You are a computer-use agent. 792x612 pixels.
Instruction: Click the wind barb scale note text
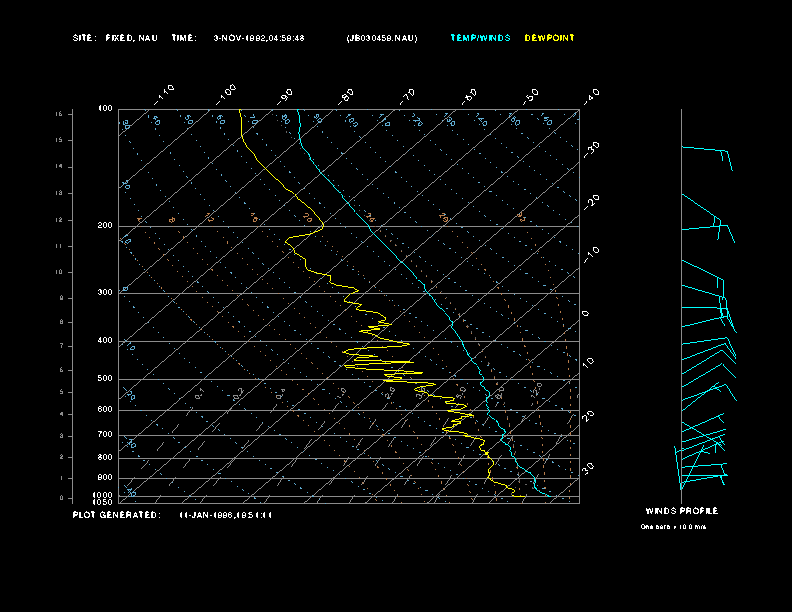click(x=673, y=526)
